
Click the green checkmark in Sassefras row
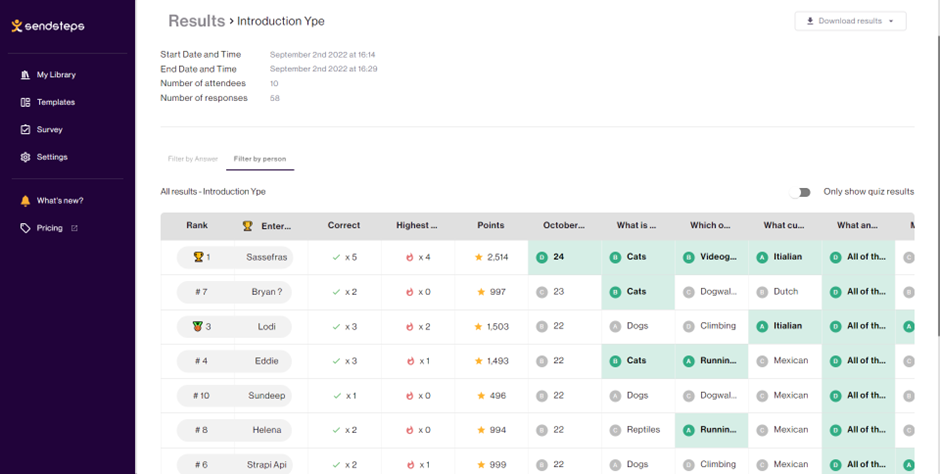coord(336,257)
